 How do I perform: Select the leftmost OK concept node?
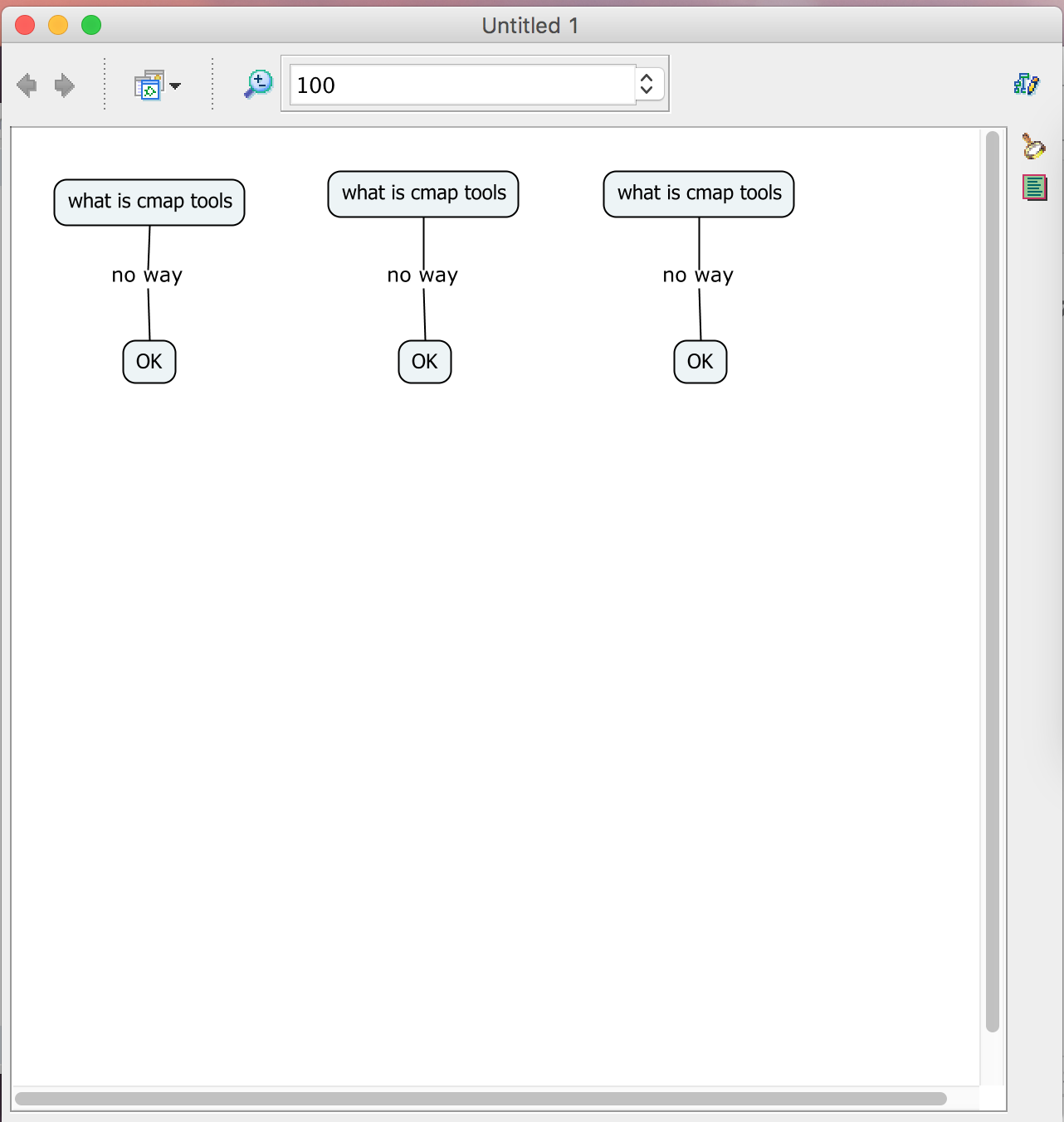149,362
